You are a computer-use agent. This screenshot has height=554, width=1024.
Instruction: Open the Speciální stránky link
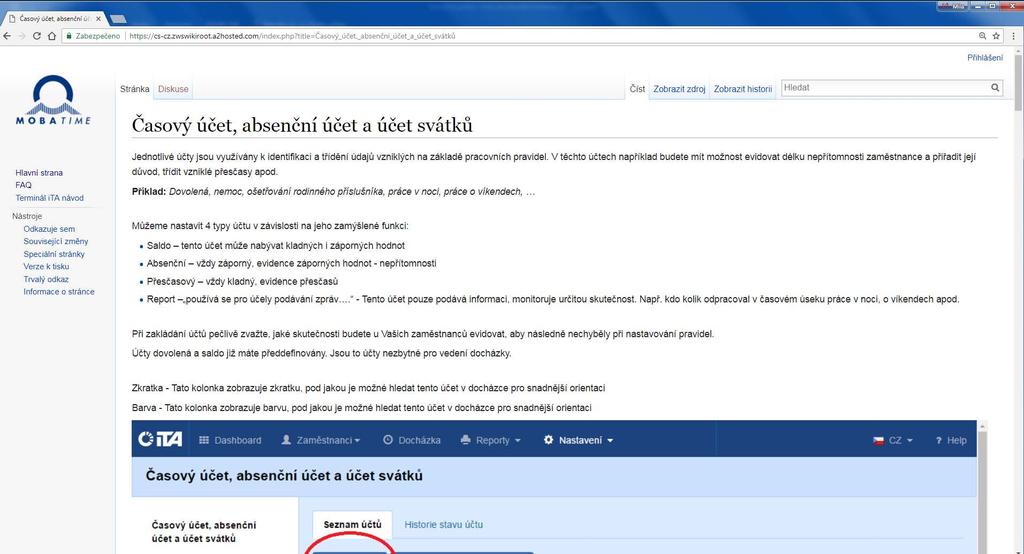tap(54, 254)
